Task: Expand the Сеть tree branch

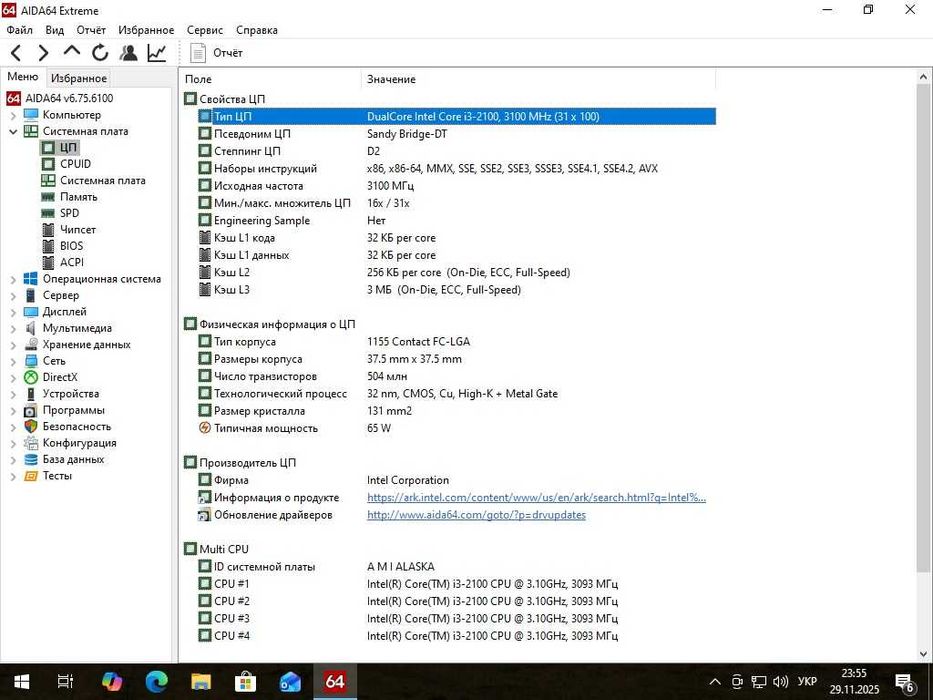Action: pyautogui.click(x=13, y=361)
